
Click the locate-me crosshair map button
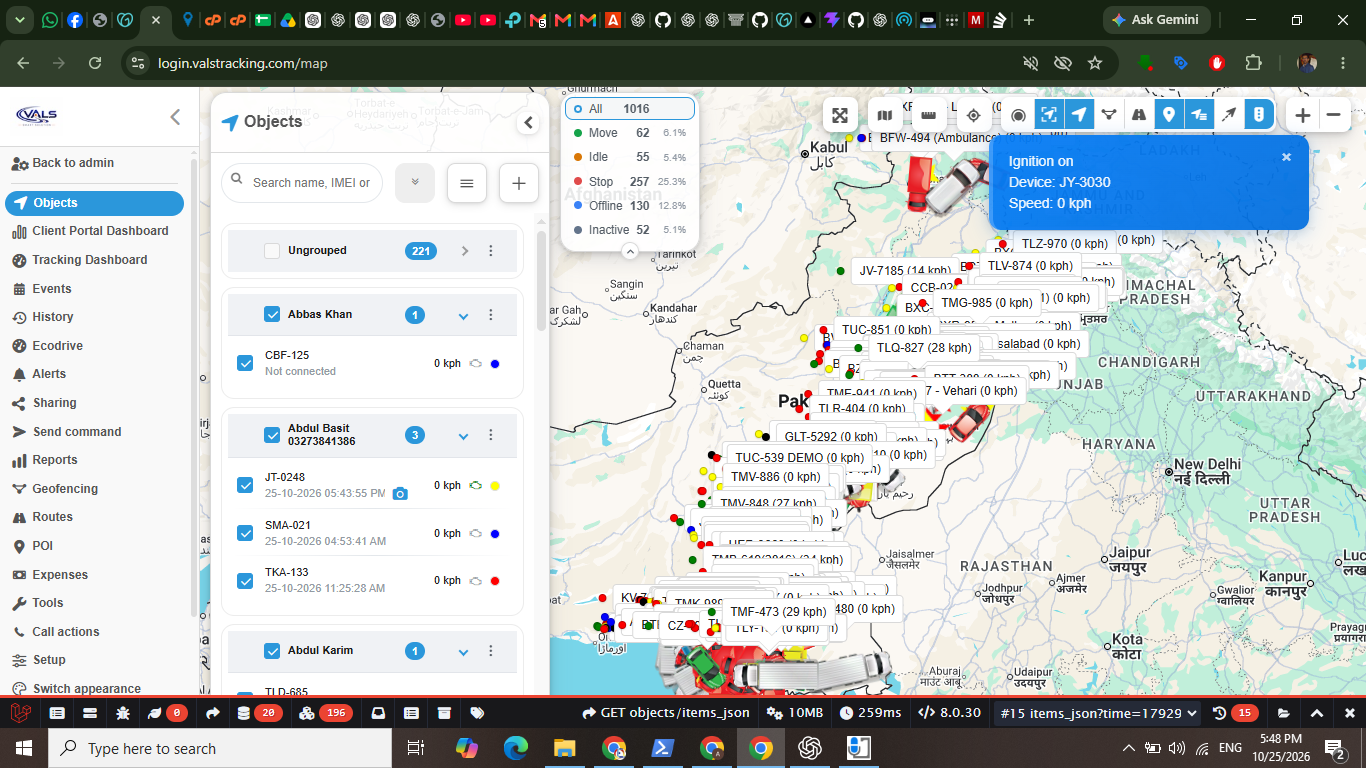[x=974, y=115]
